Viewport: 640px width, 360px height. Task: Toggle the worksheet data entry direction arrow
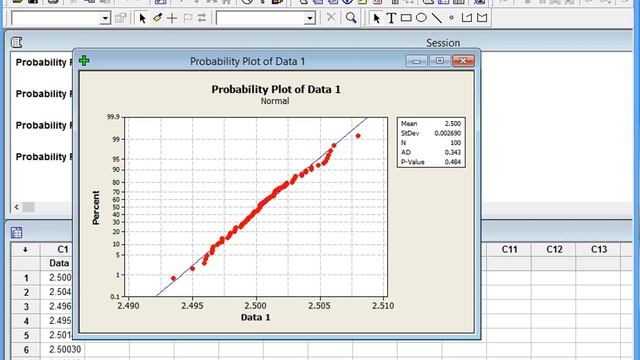coord(25,249)
